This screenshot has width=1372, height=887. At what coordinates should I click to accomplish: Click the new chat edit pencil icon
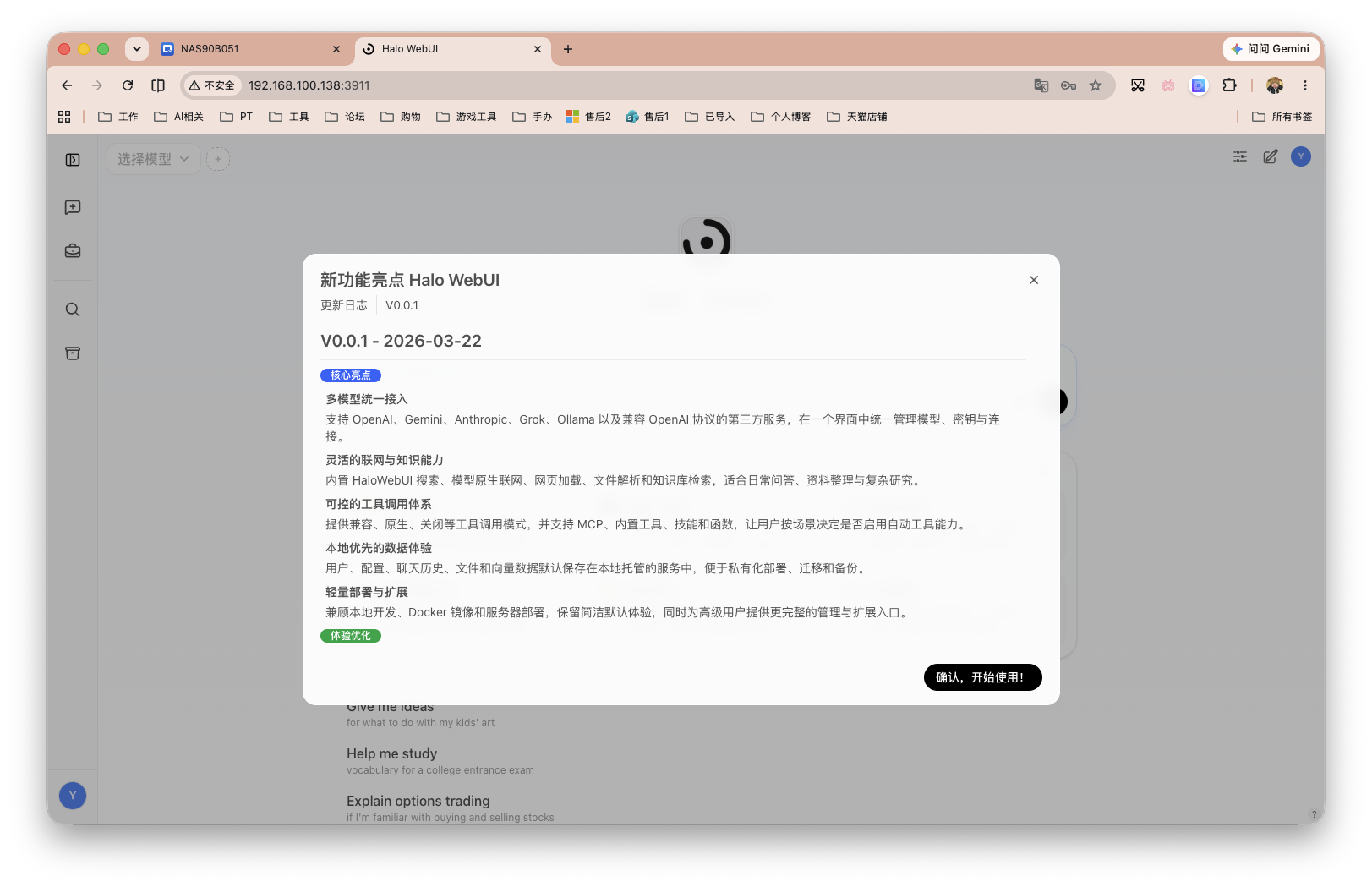point(1271,156)
